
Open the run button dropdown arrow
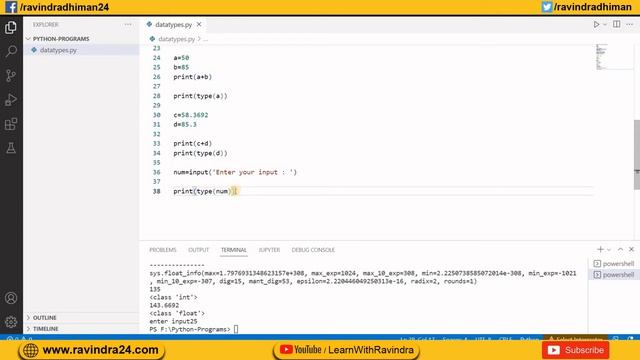[605, 24]
